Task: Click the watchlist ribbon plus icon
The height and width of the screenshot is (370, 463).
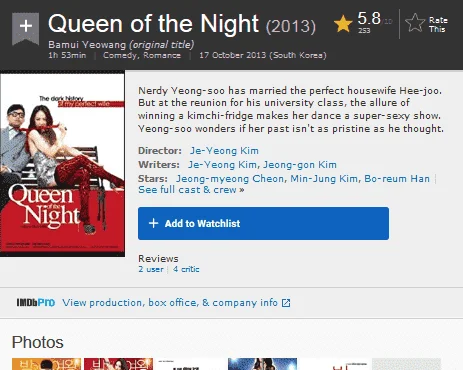Action: click(x=26, y=26)
